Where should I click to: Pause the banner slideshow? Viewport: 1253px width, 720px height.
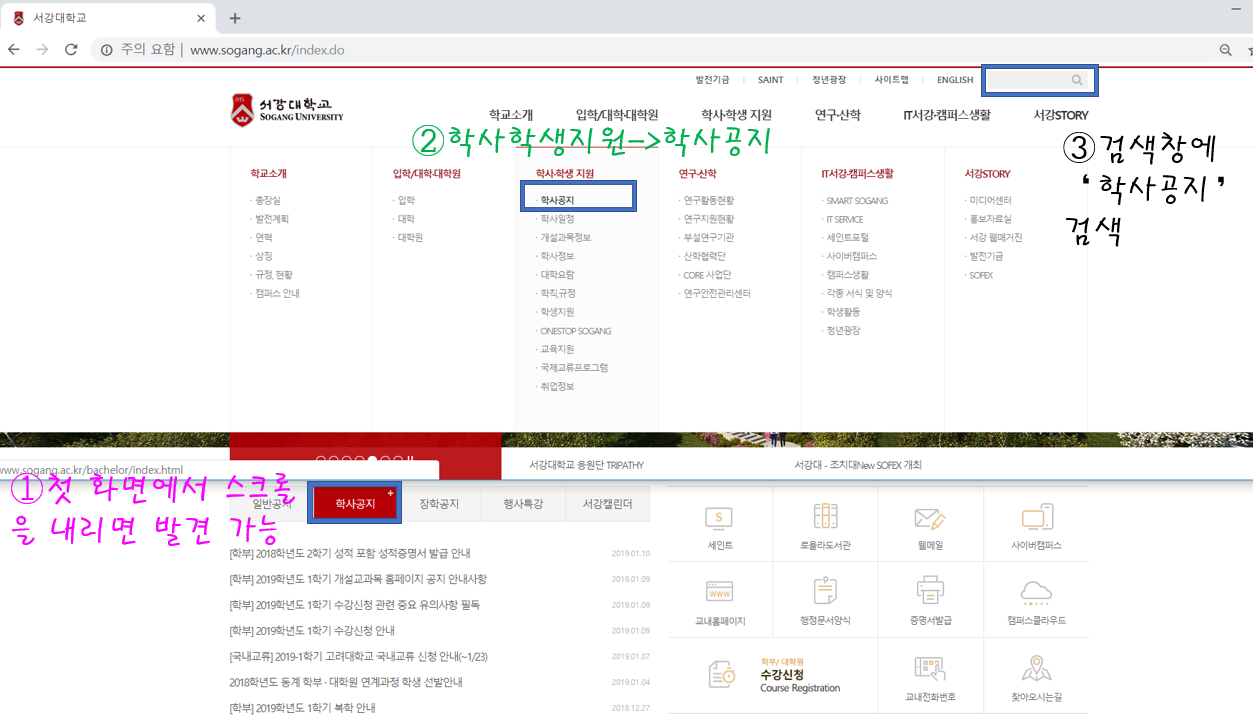(410, 461)
